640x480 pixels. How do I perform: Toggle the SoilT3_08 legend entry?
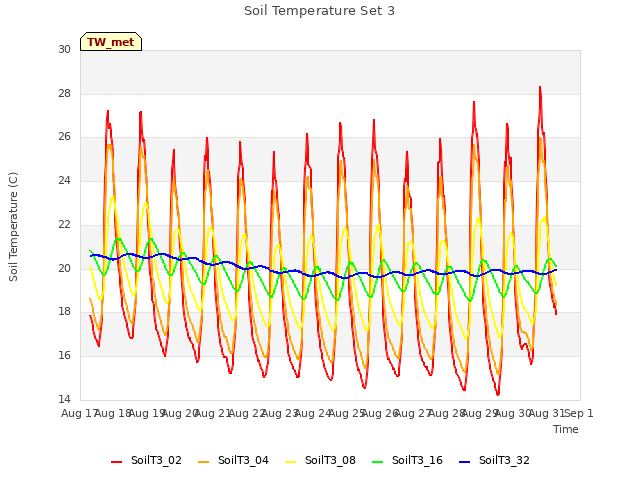coord(320,460)
